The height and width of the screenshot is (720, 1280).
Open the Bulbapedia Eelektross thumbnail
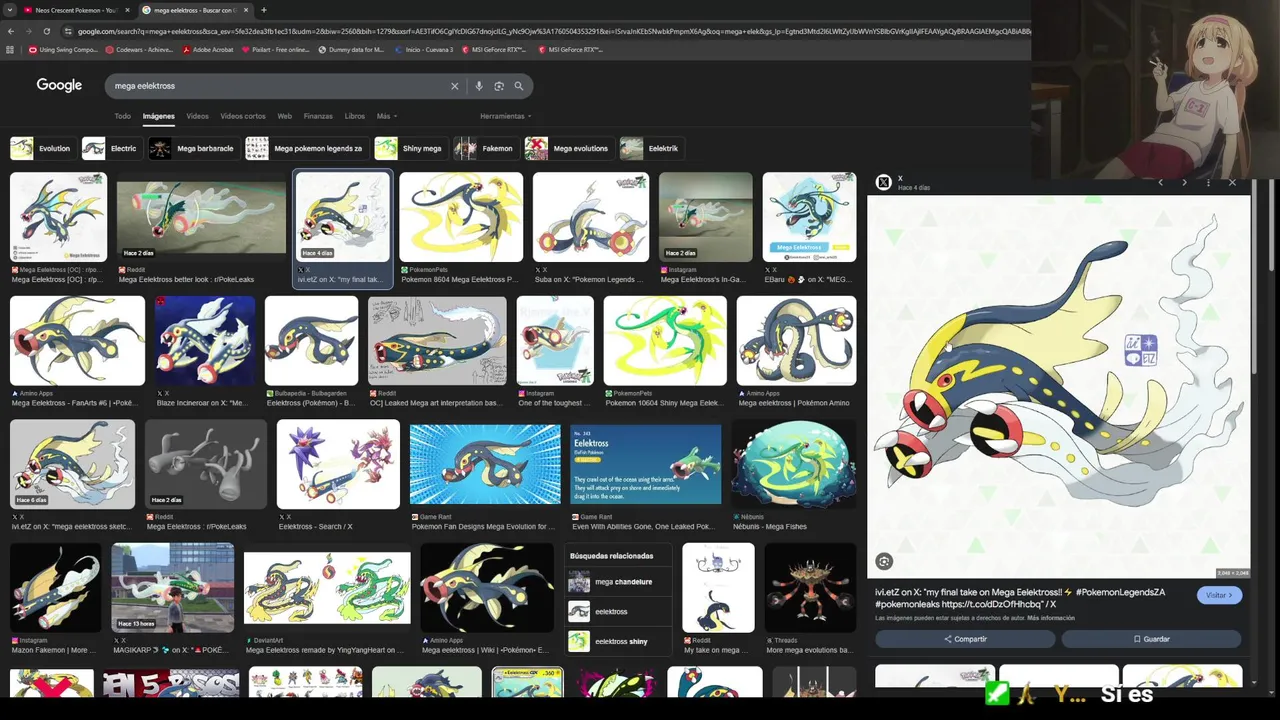[311, 340]
